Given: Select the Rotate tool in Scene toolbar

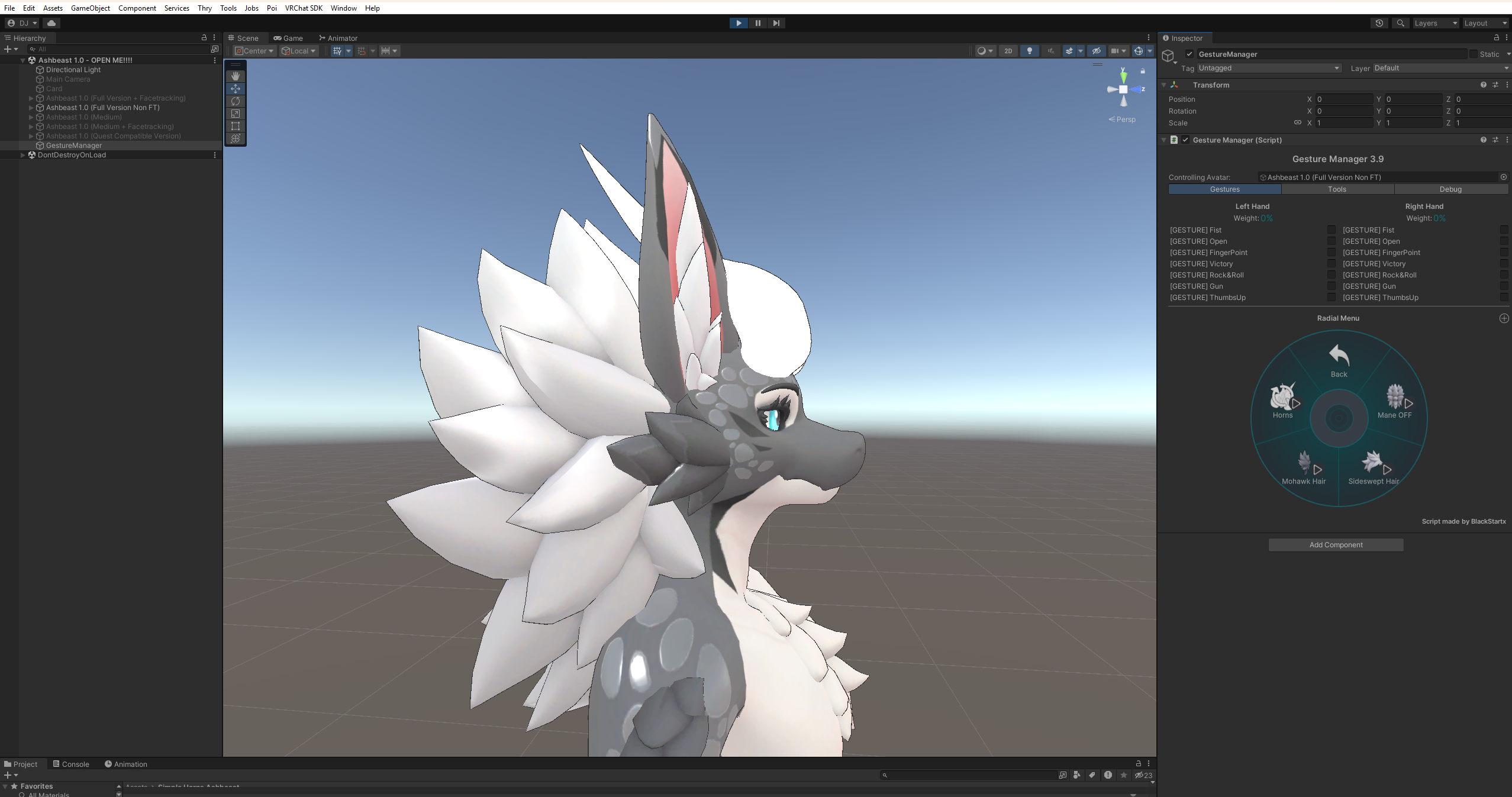Looking at the screenshot, I should (x=236, y=101).
